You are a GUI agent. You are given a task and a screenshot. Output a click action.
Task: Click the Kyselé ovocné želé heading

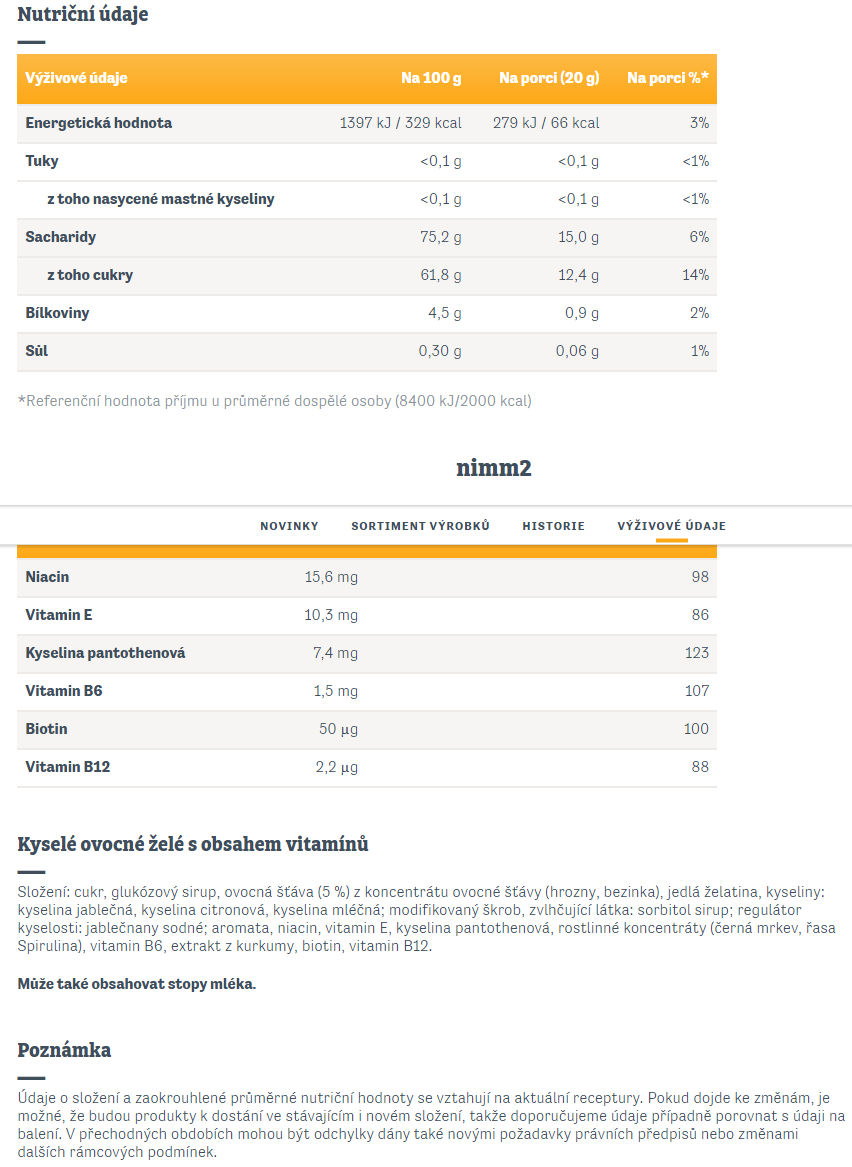point(193,845)
